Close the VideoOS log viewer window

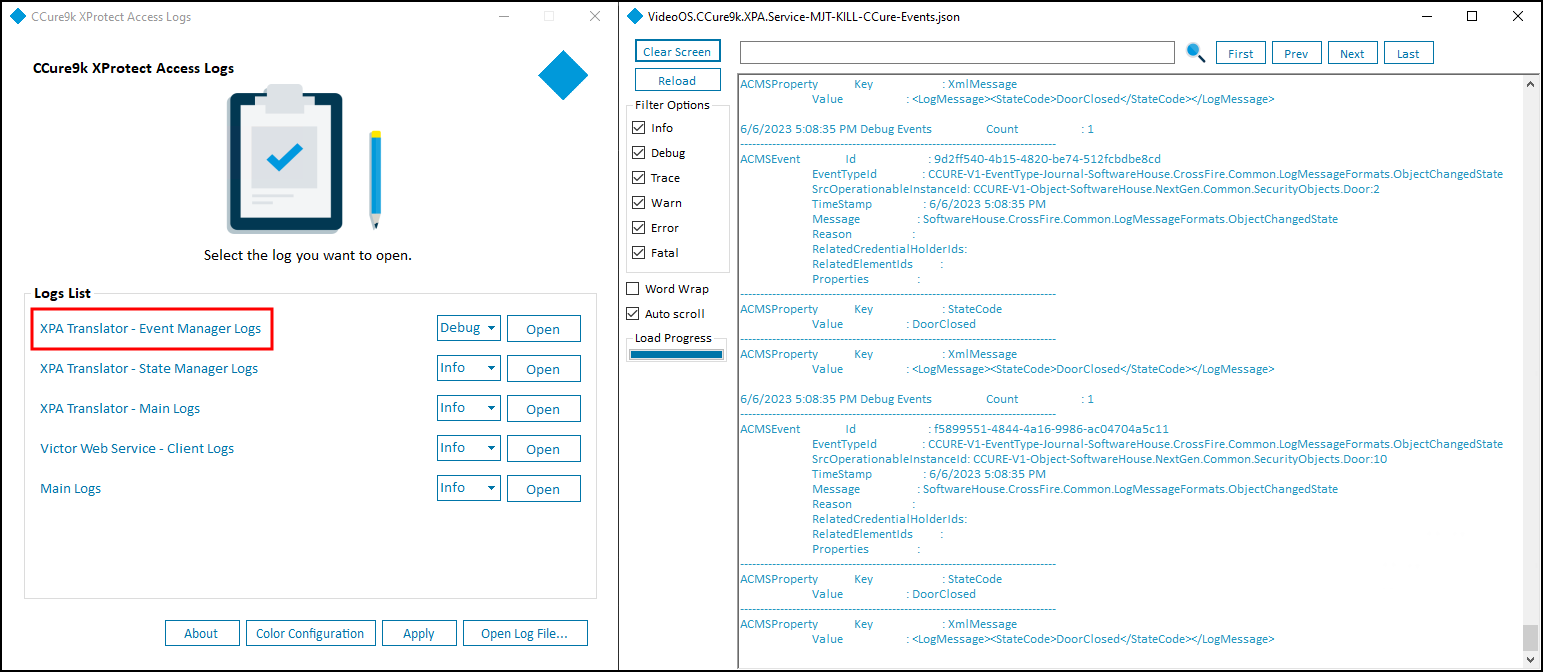click(x=1517, y=16)
